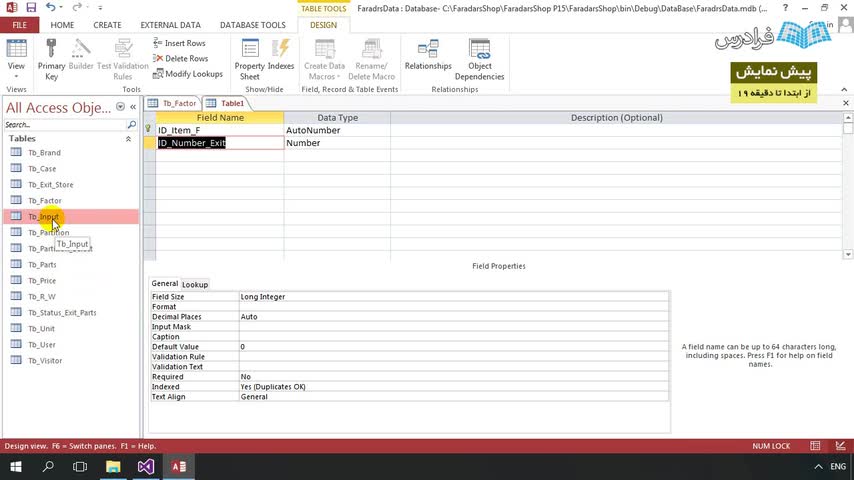Collapse the navigation pane with the double chevron
Viewport: 854px width, 480px height.
coord(133,107)
